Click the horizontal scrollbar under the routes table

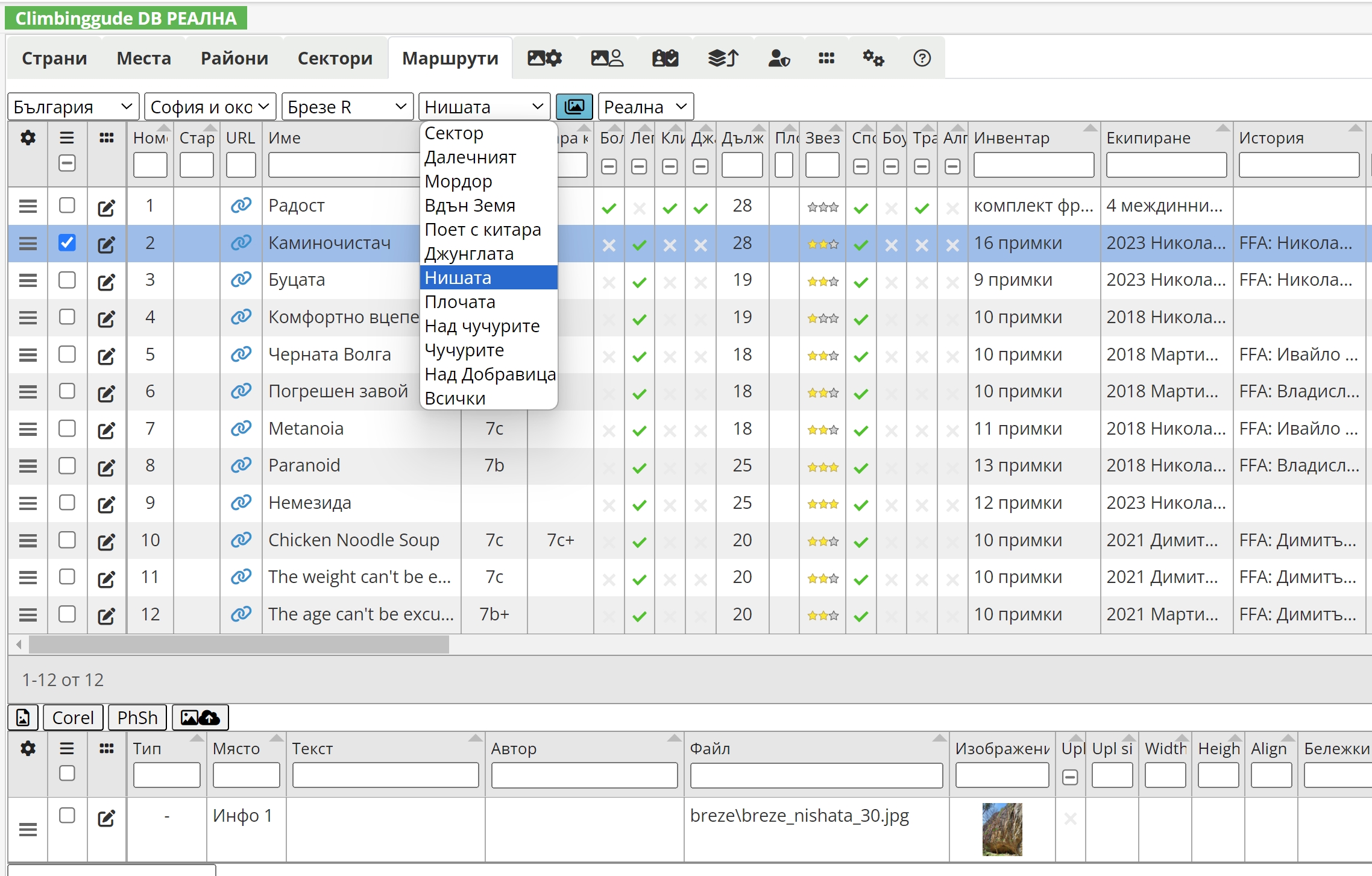pos(239,644)
